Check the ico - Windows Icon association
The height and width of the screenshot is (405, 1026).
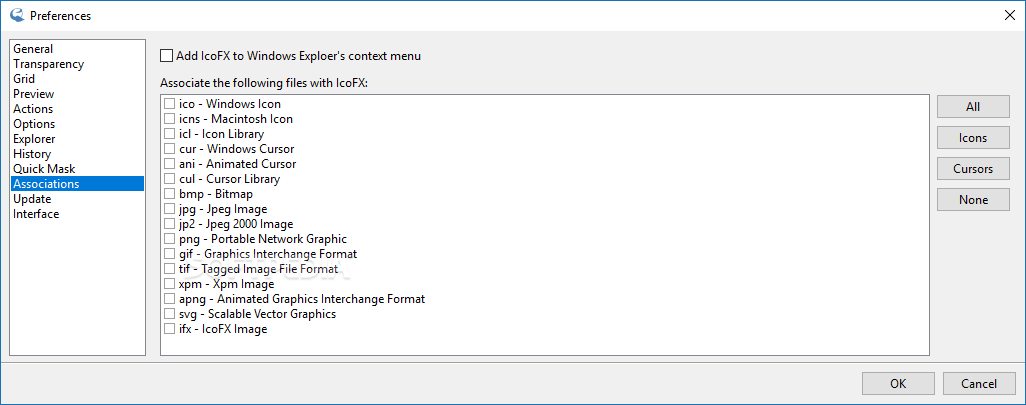click(x=169, y=103)
